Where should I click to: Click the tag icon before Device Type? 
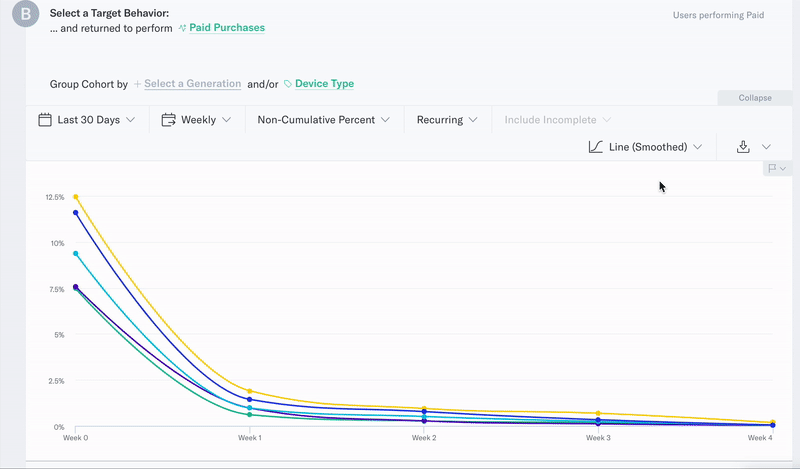(x=288, y=84)
